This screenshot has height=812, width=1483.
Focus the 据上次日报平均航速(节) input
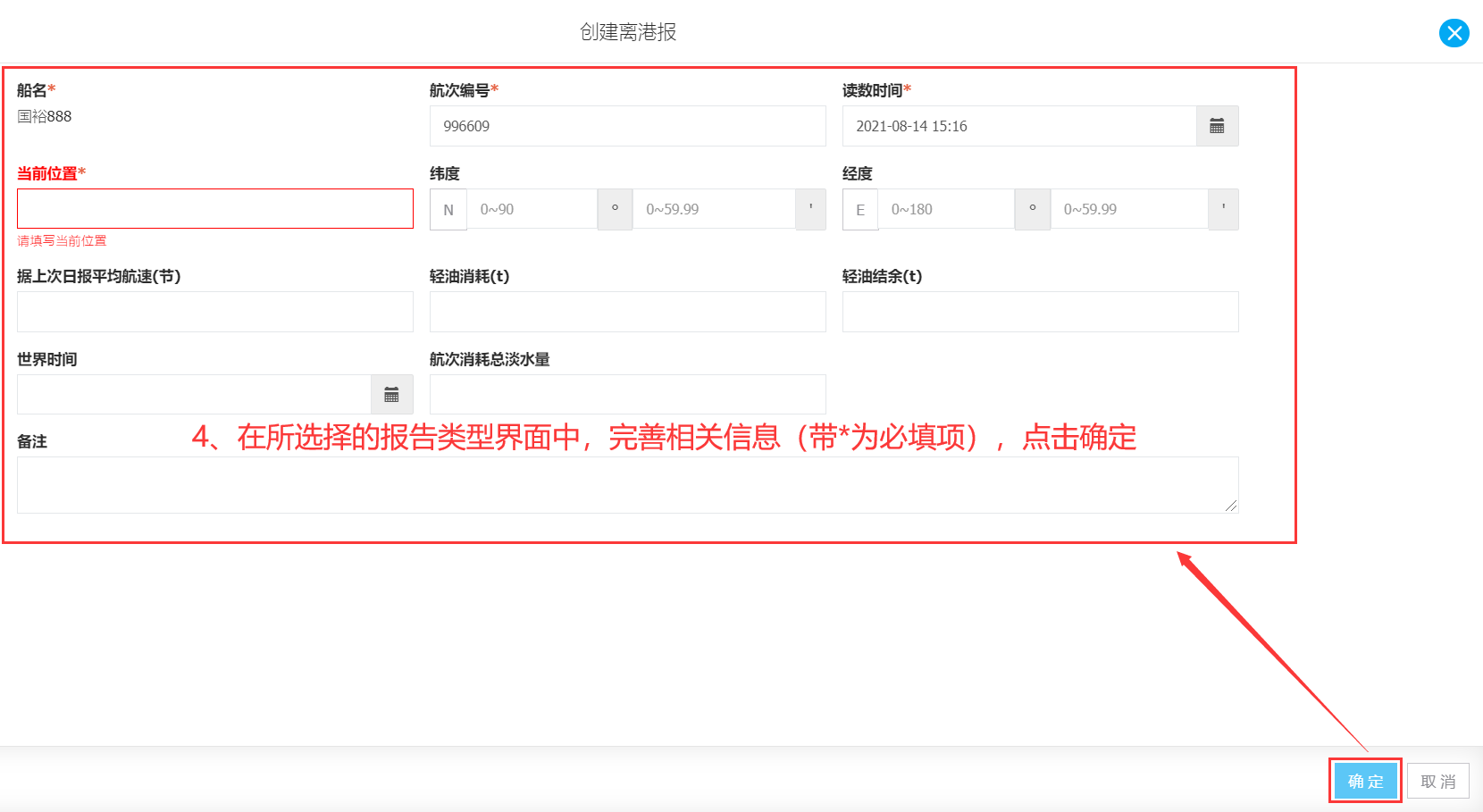pos(215,312)
